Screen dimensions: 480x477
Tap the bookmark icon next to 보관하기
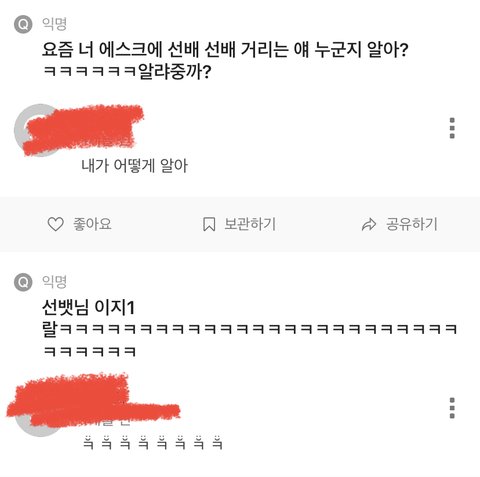[209, 224]
